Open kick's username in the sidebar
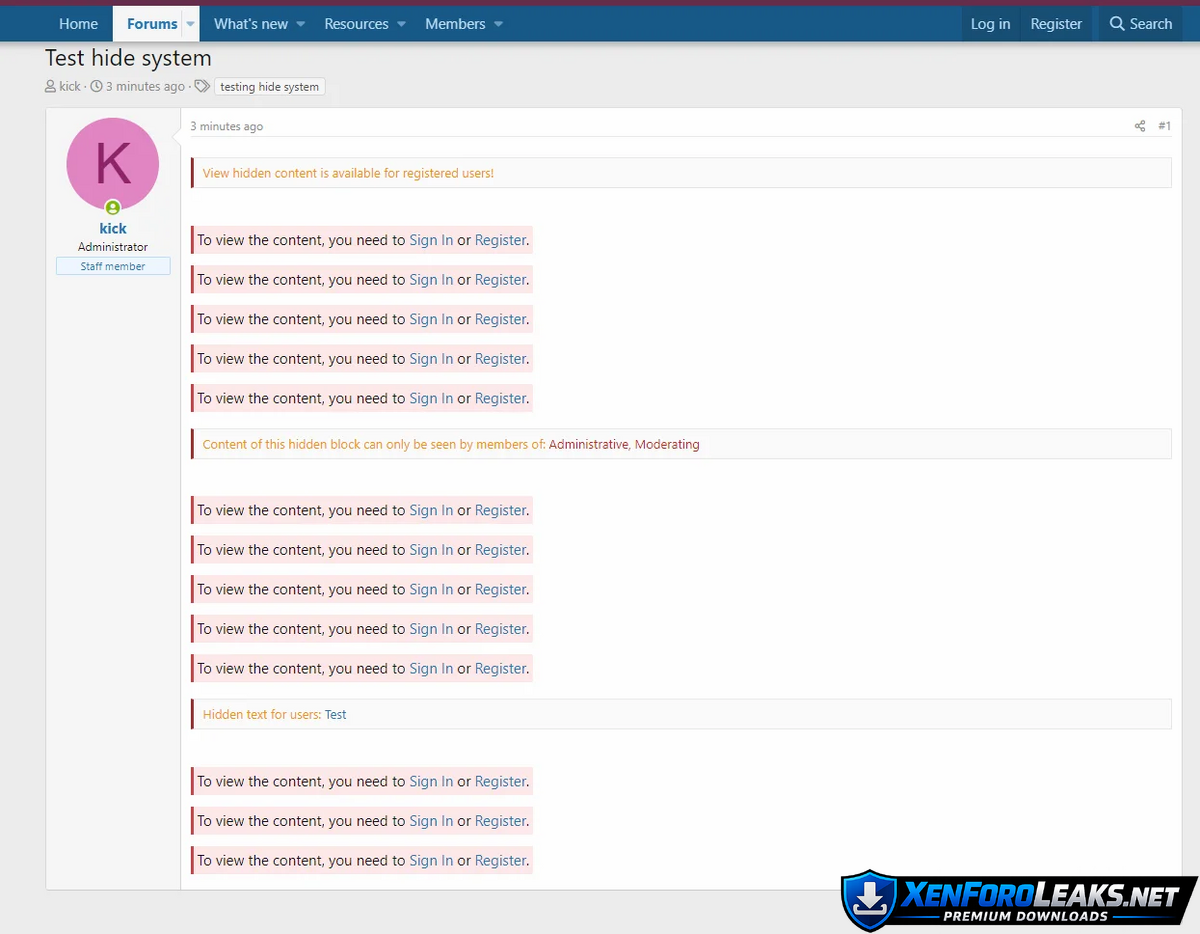1200x934 pixels. click(x=113, y=229)
